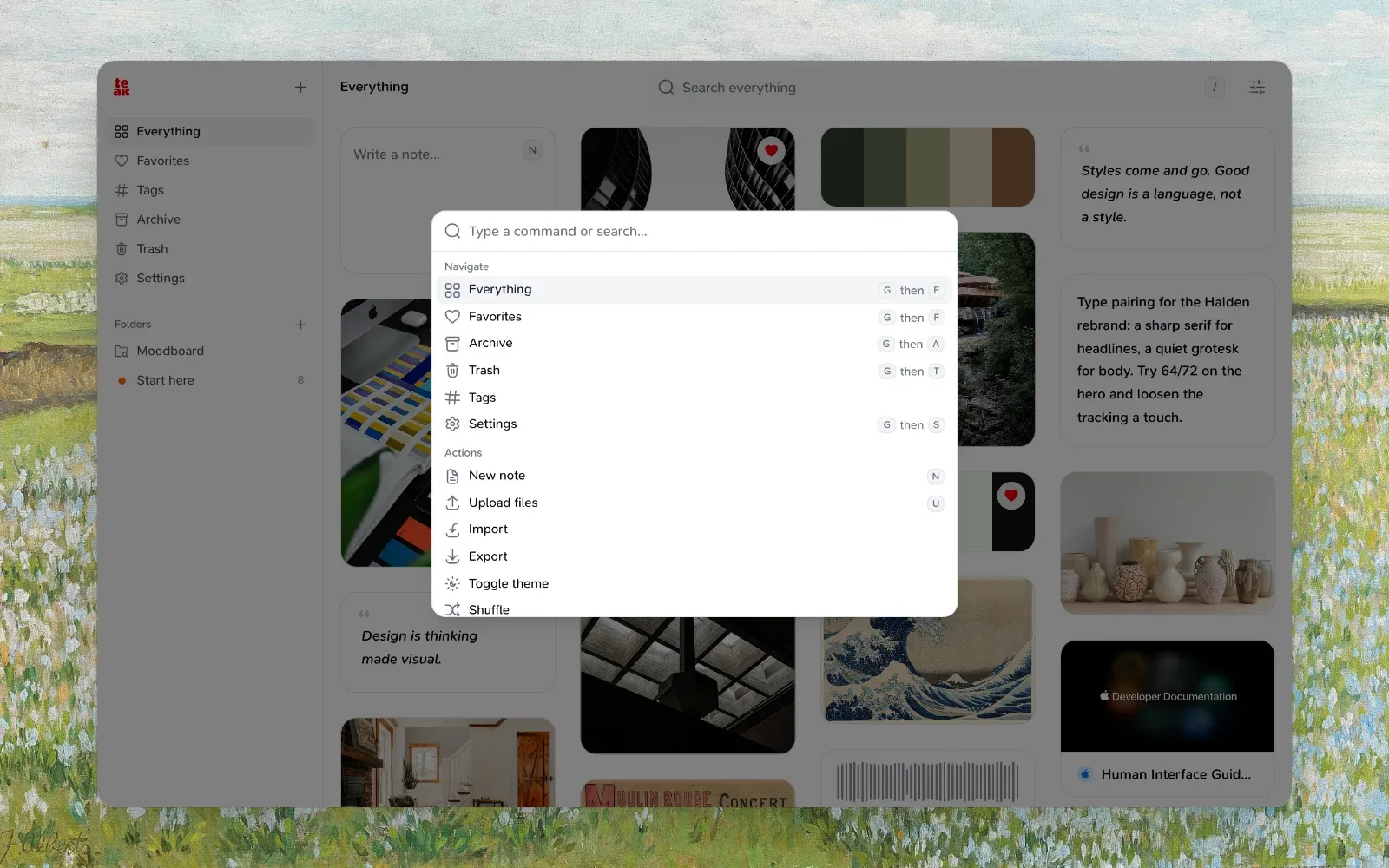
Task: Click the plus icon beside the logo
Action: click(300, 87)
